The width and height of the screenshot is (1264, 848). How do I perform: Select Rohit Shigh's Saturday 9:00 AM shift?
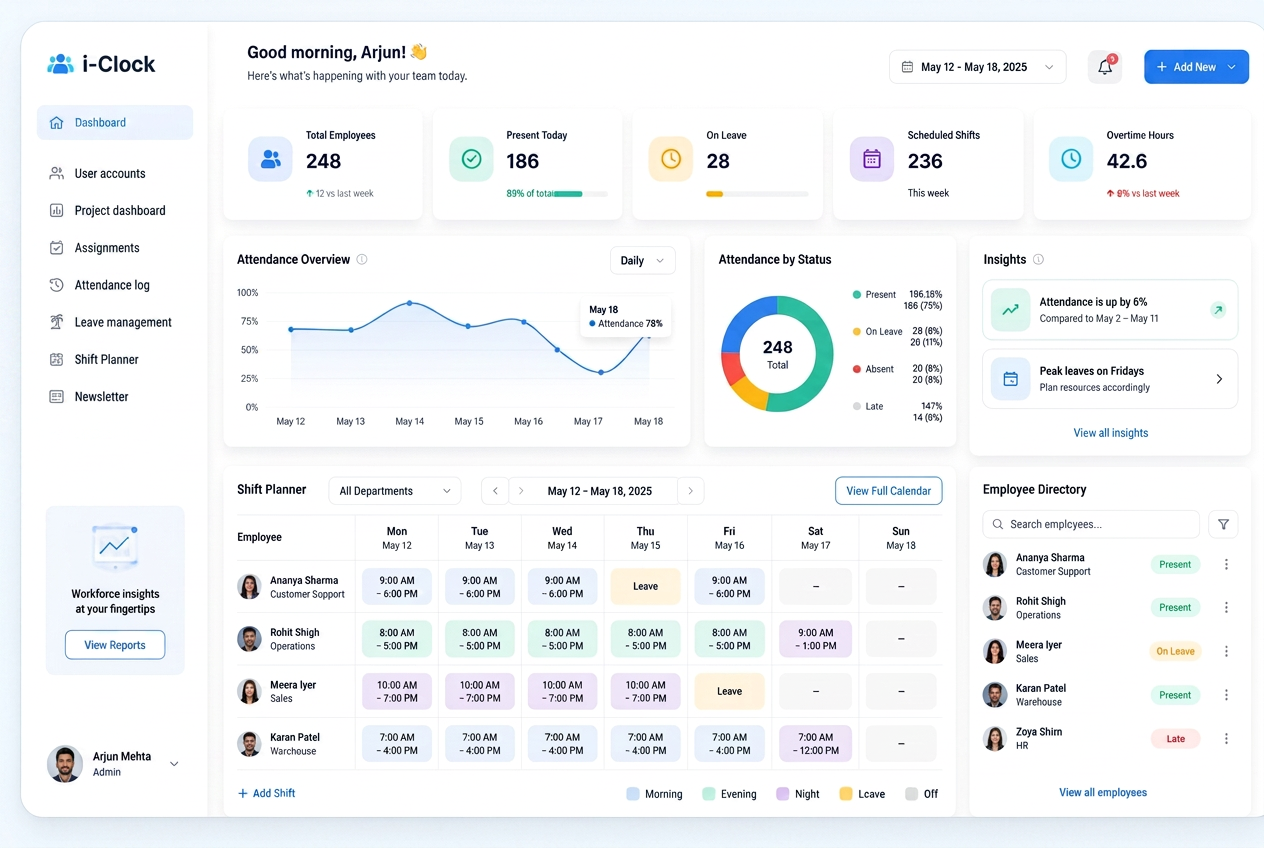click(816, 639)
